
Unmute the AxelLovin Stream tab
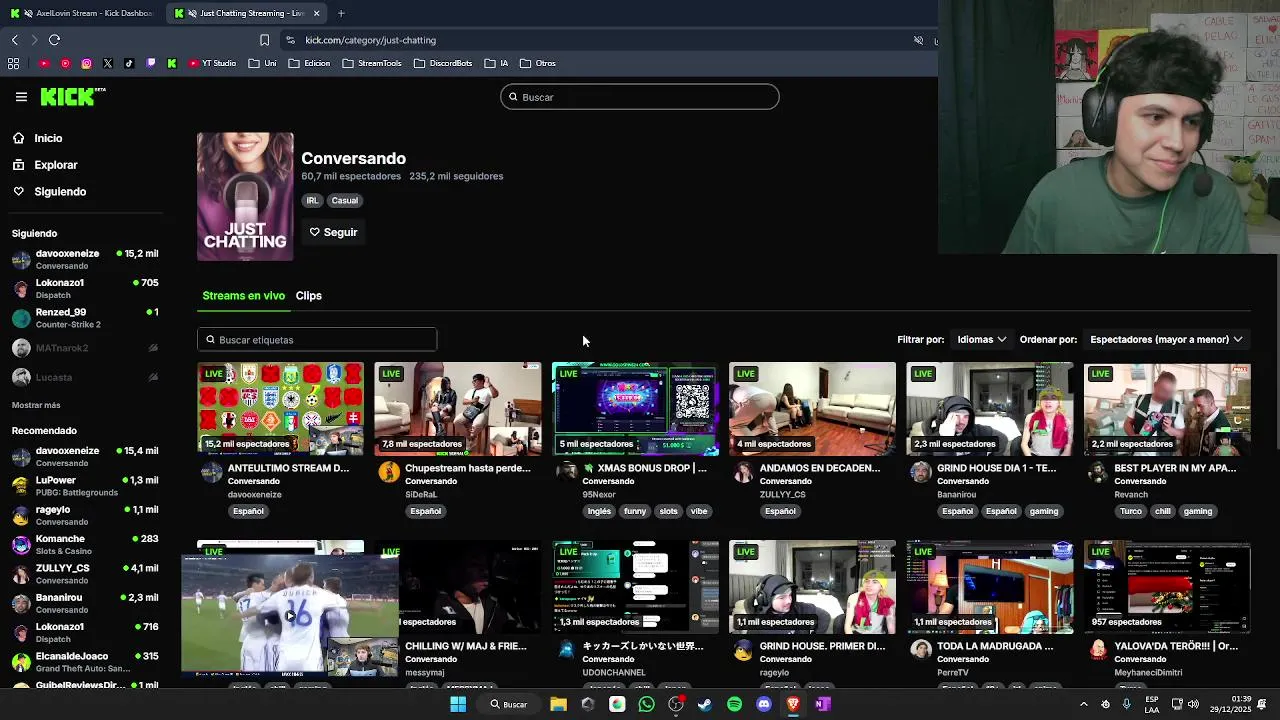tap(27, 13)
